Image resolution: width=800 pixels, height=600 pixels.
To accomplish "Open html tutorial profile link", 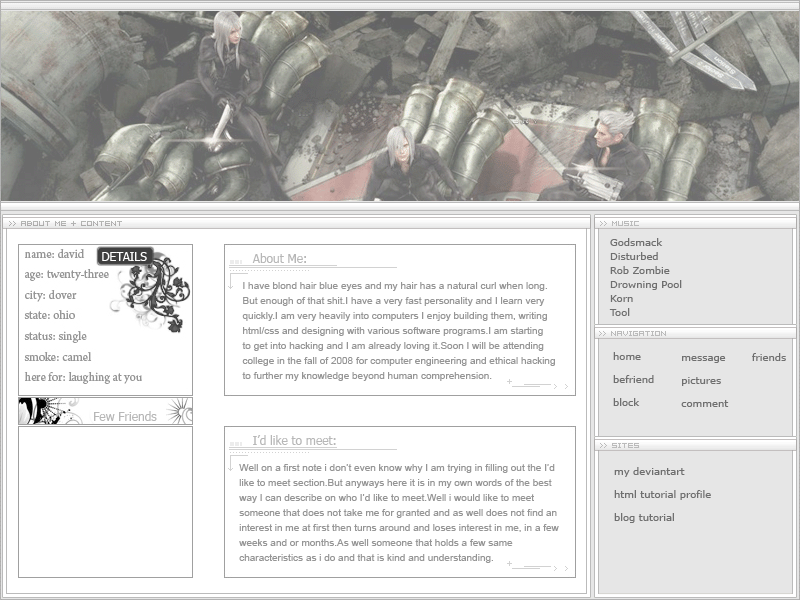I will click(x=662, y=494).
